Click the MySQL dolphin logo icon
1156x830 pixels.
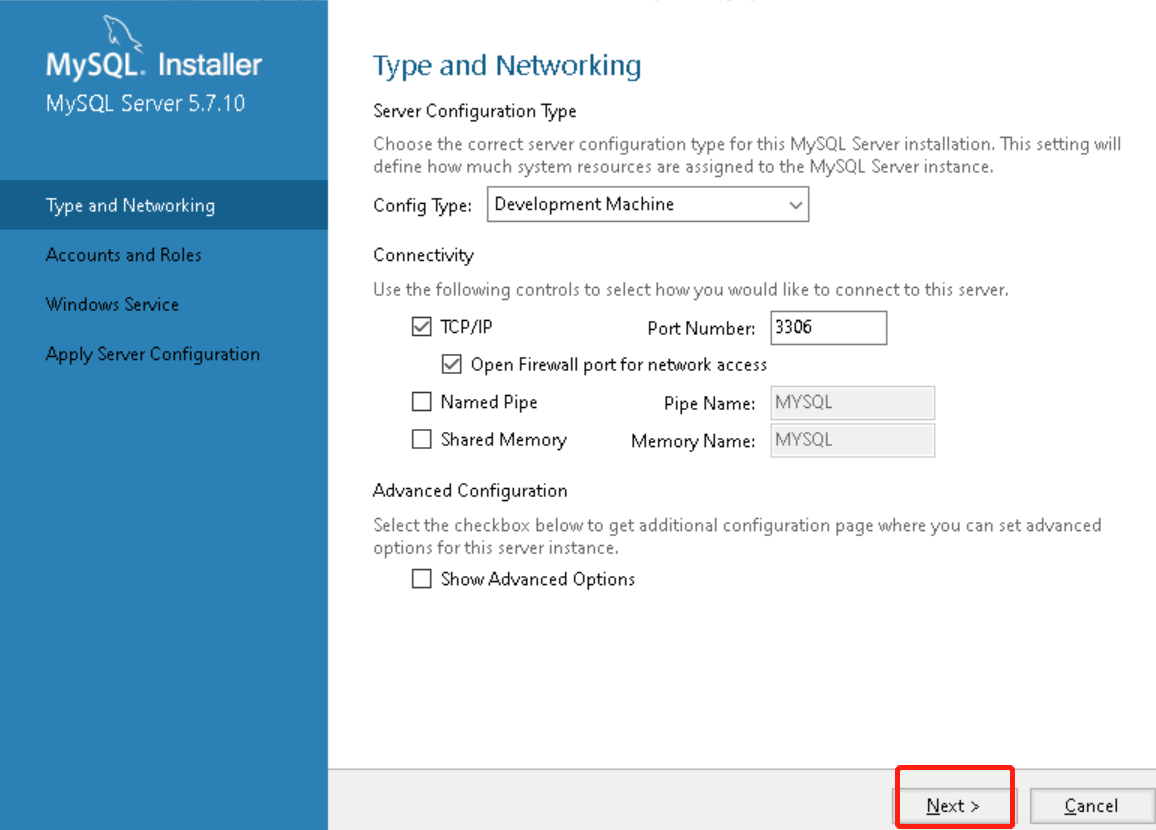click(122, 32)
